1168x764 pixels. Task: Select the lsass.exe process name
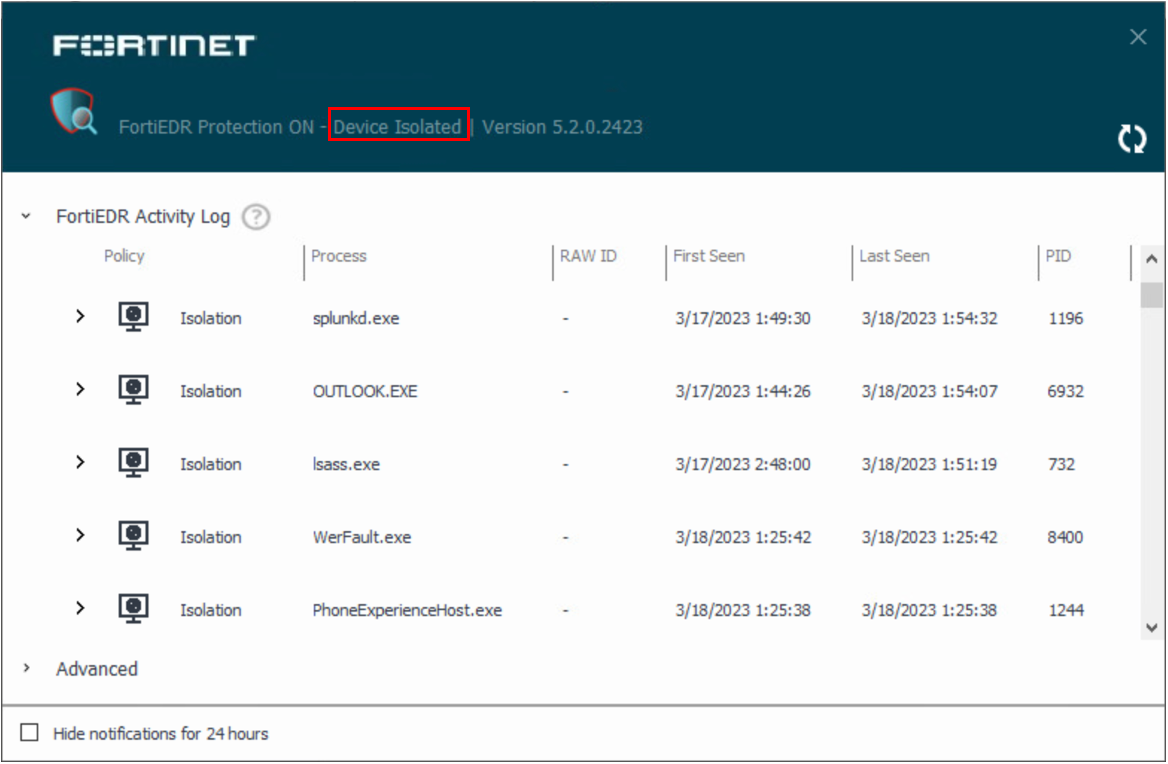tap(346, 465)
